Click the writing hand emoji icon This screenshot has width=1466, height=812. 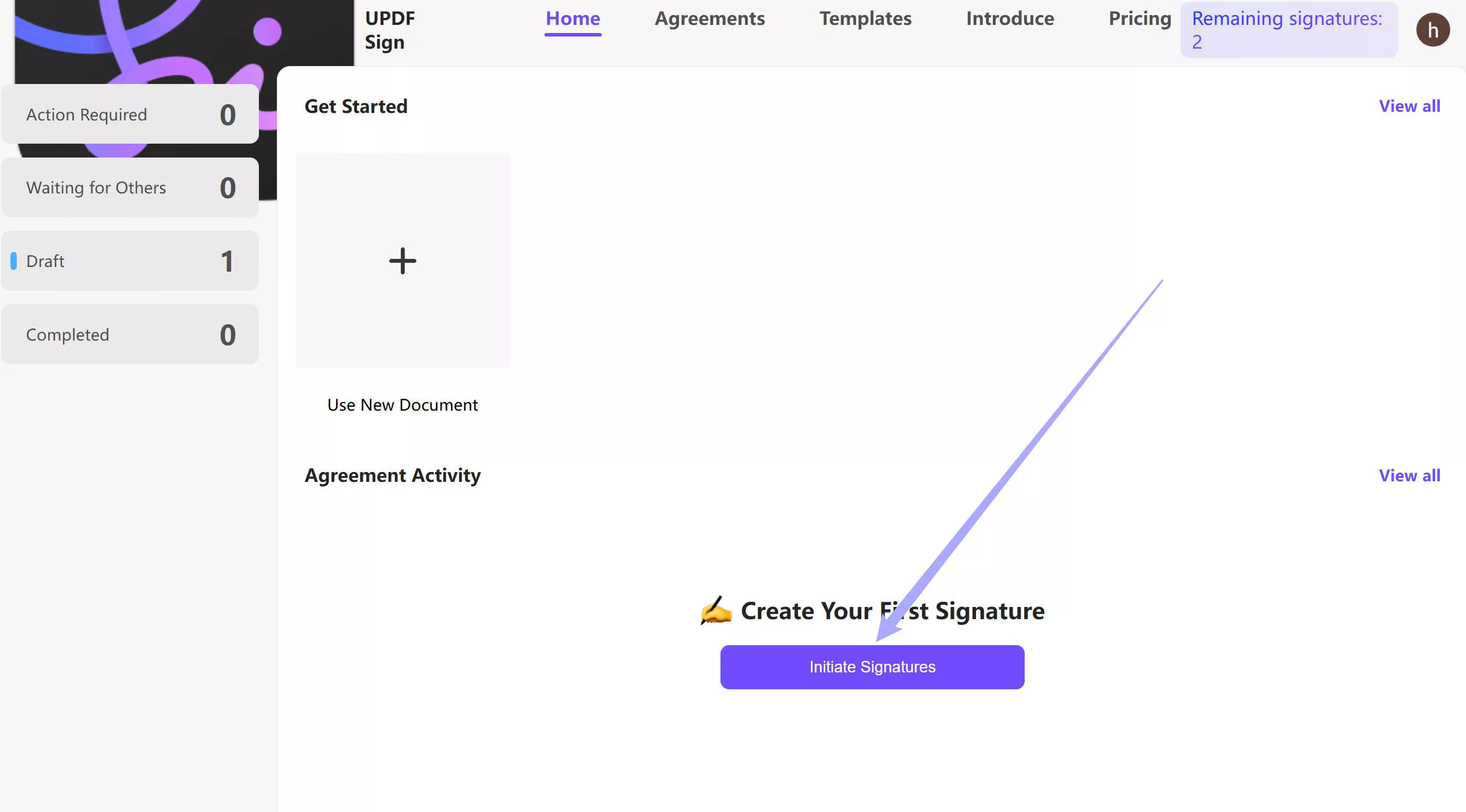point(715,611)
